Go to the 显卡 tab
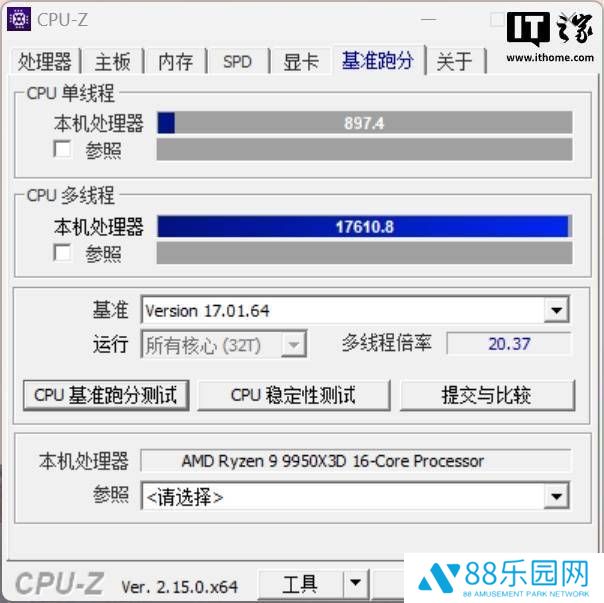Image resolution: width=604 pixels, height=603 pixels. click(x=301, y=61)
